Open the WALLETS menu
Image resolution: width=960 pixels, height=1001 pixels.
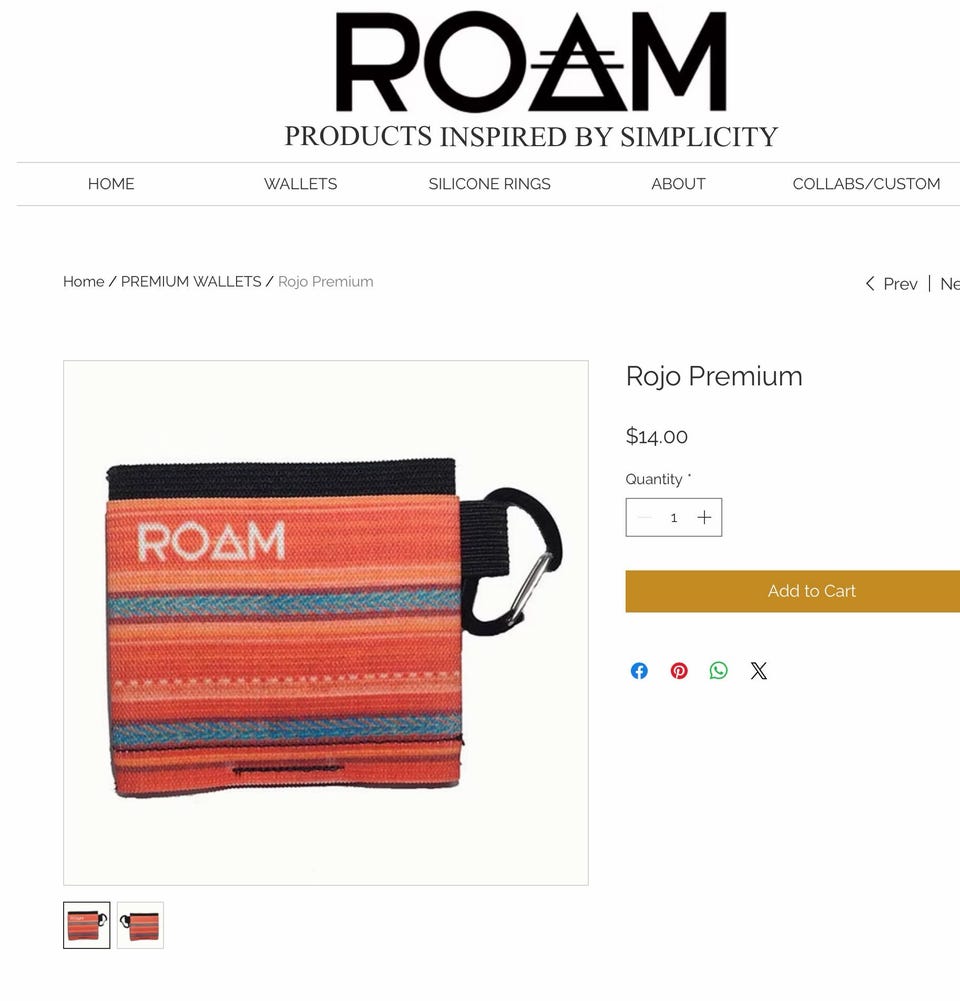(301, 184)
